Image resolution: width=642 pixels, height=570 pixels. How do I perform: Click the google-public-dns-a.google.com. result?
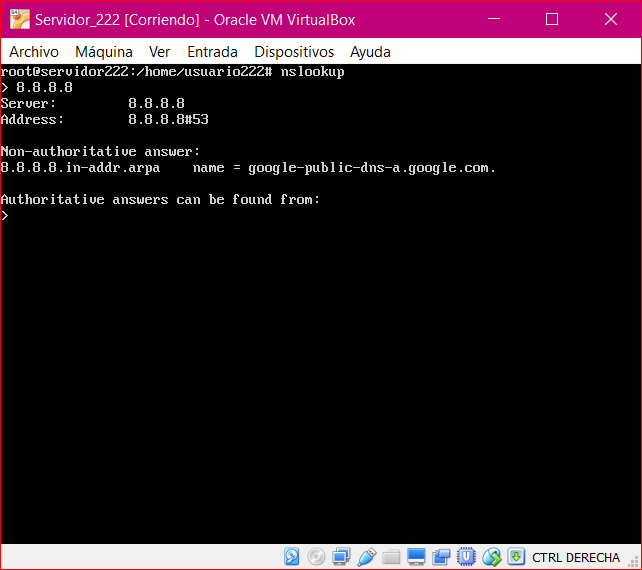click(x=372, y=168)
